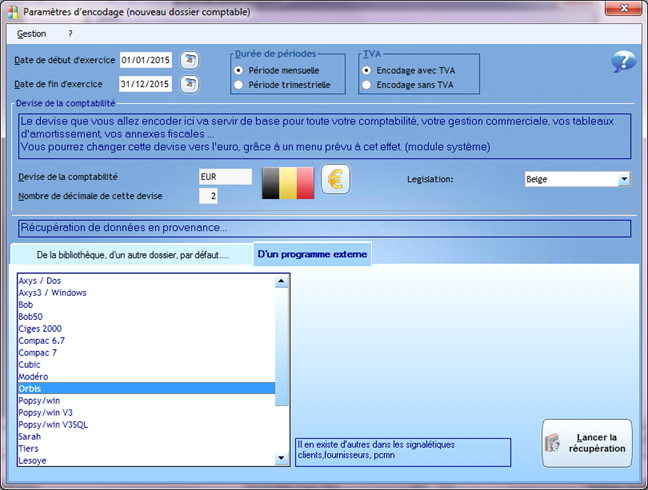648x490 pixels.
Task: Open calendar for exercise end date
Action: 190,84
